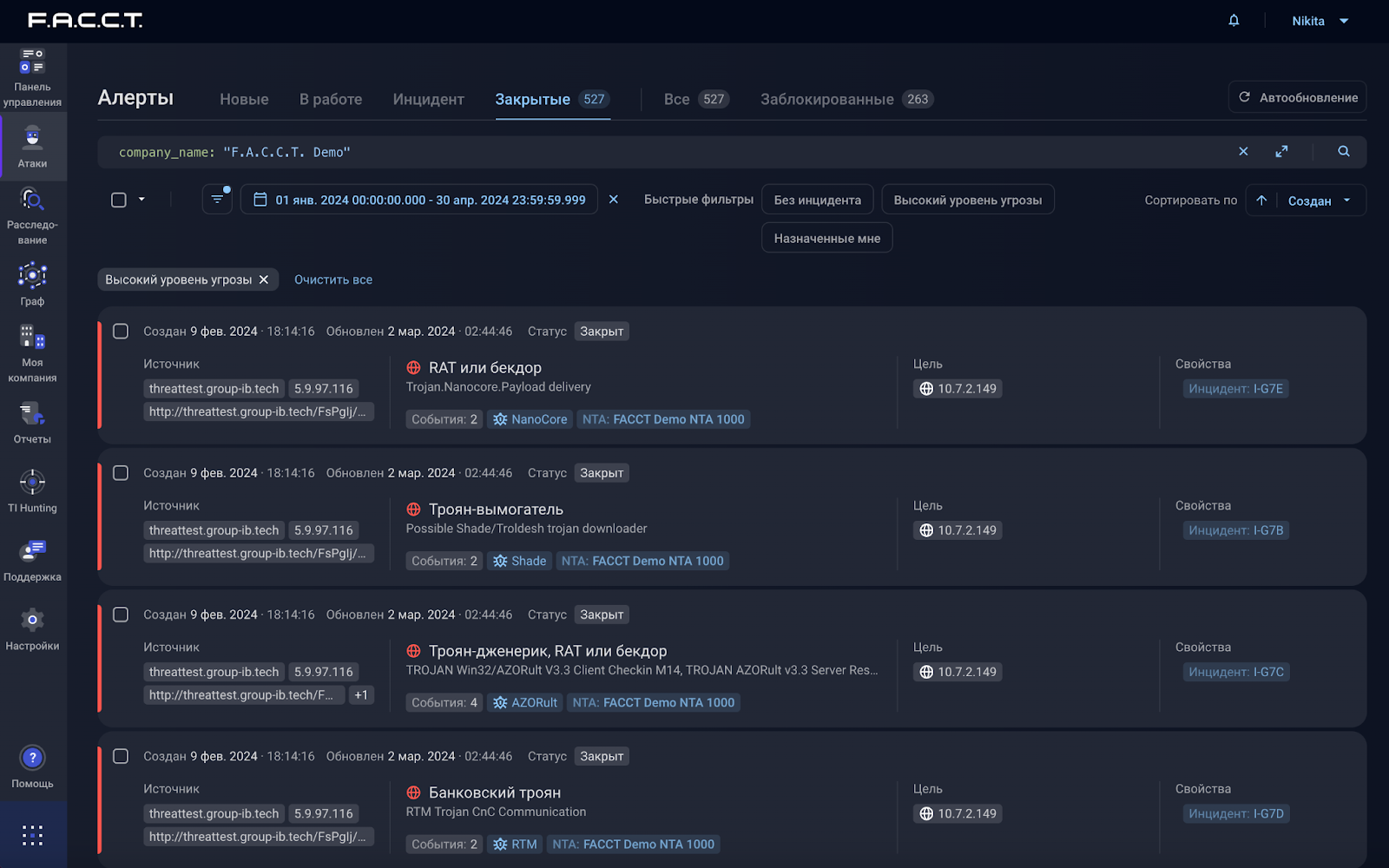
Task: Switch to the Инцидент tab
Action: 429,99
